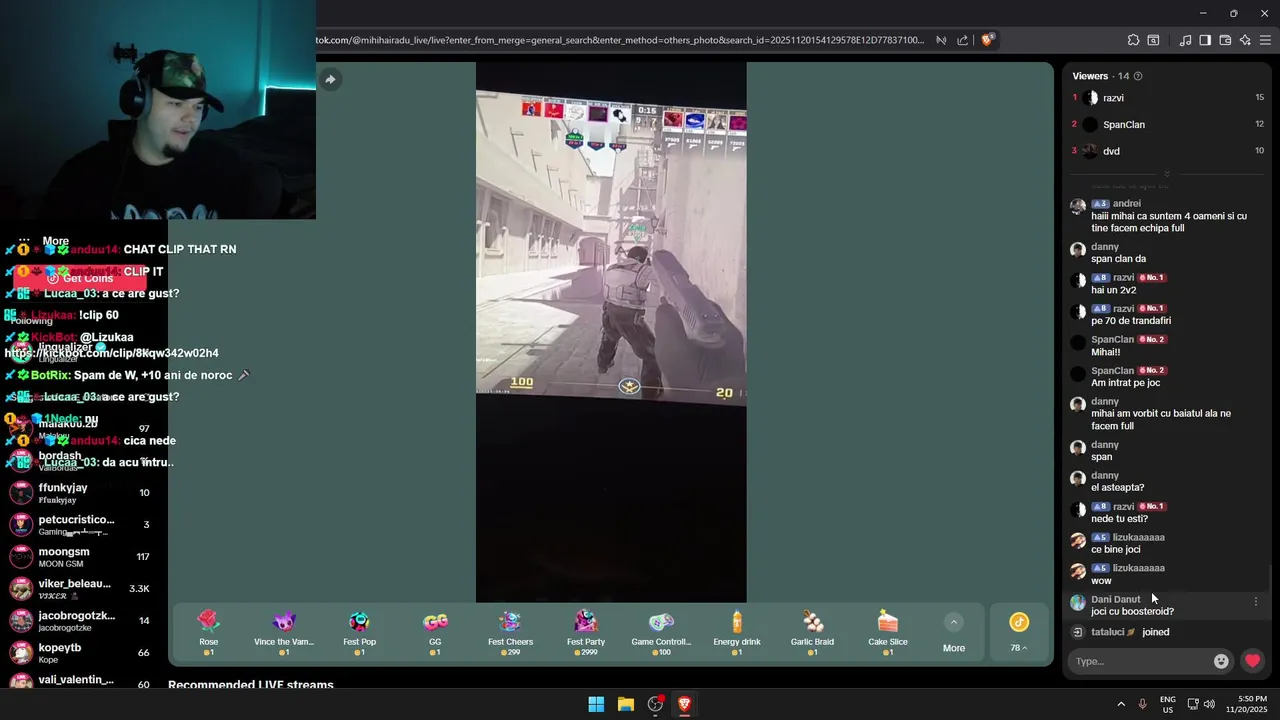The image size is (1280, 720).
Task: Open the Brave Wallet icon
Action: pos(1225,40)
